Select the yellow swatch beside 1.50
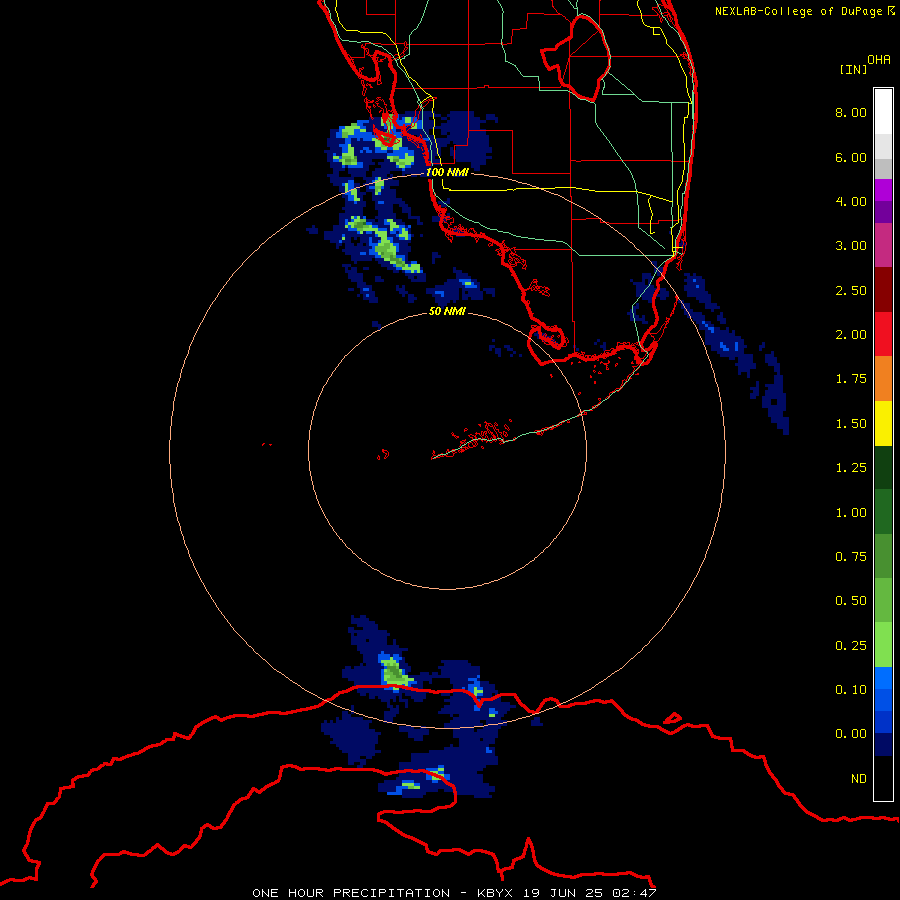 883,424
